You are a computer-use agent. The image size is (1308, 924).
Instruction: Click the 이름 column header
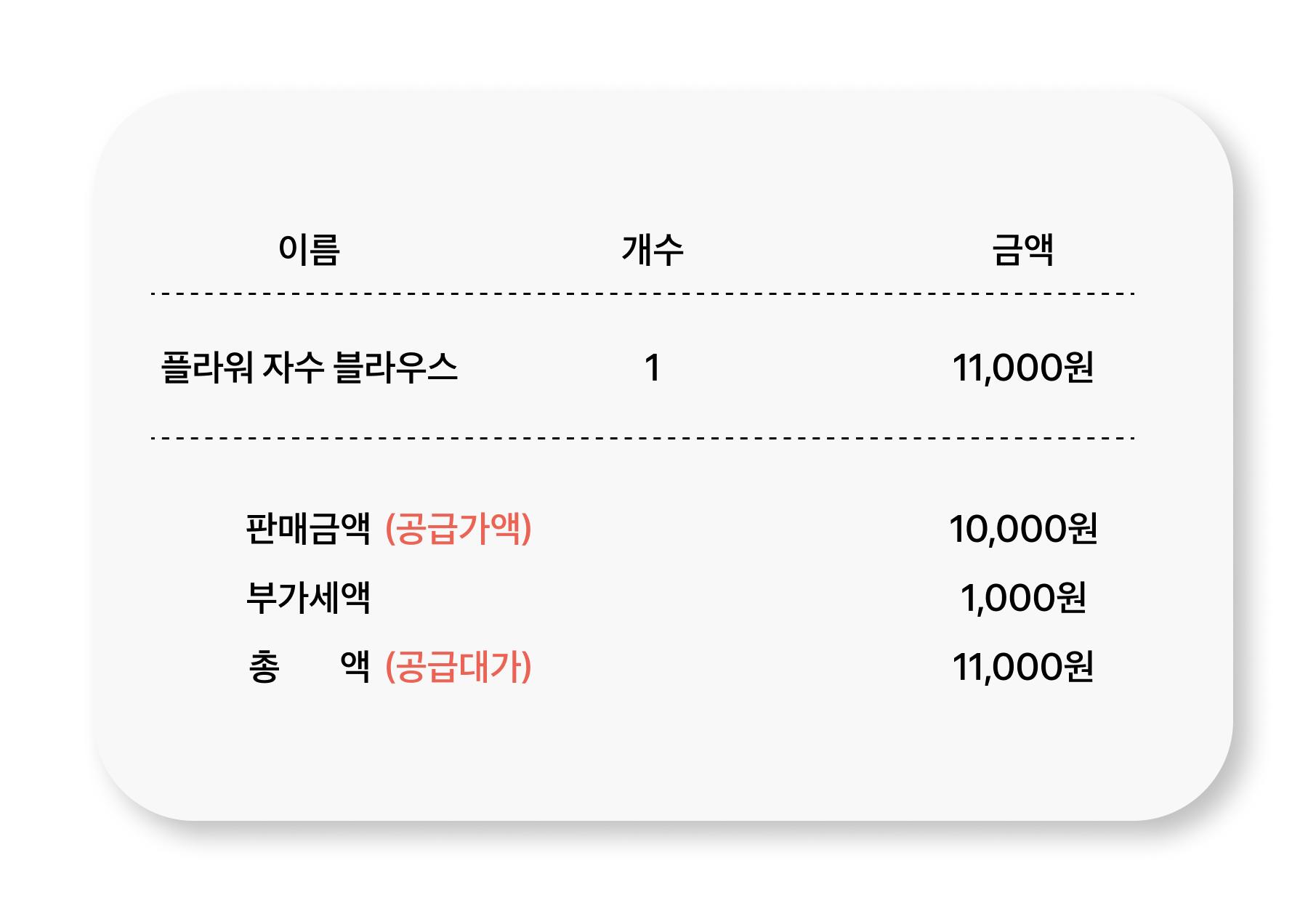pyautogui.click(x=309, y=250)
